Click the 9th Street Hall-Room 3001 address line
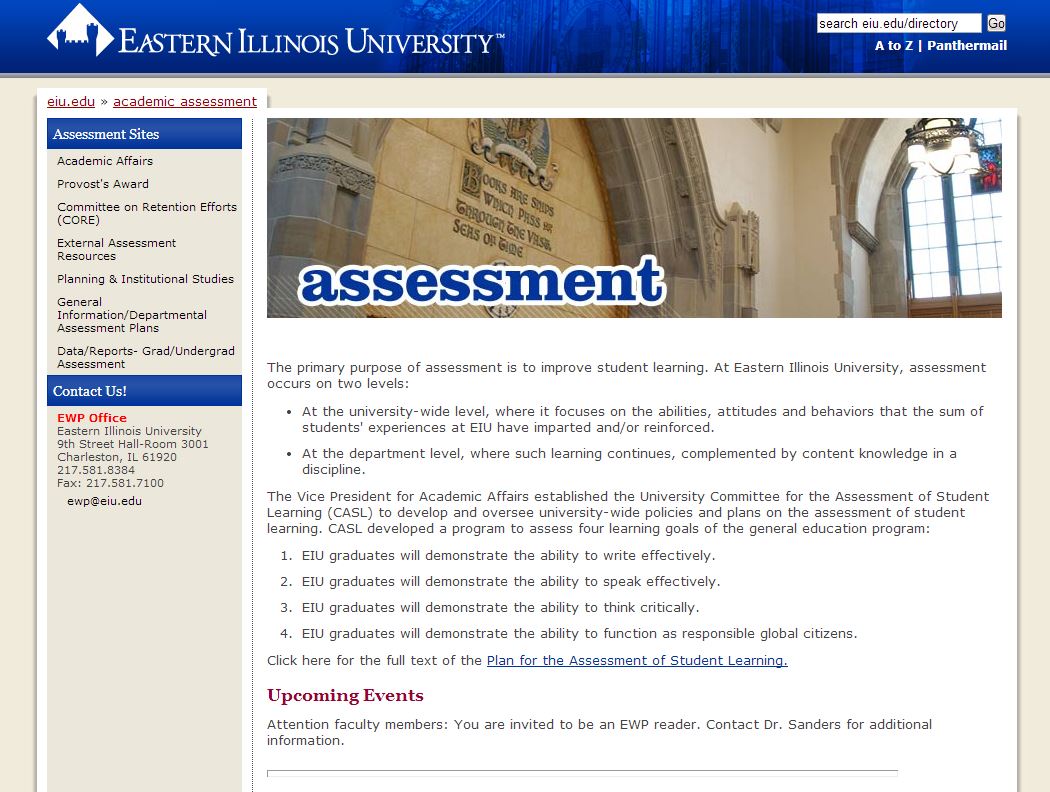1050x792 pixels. tap(133, 444)
